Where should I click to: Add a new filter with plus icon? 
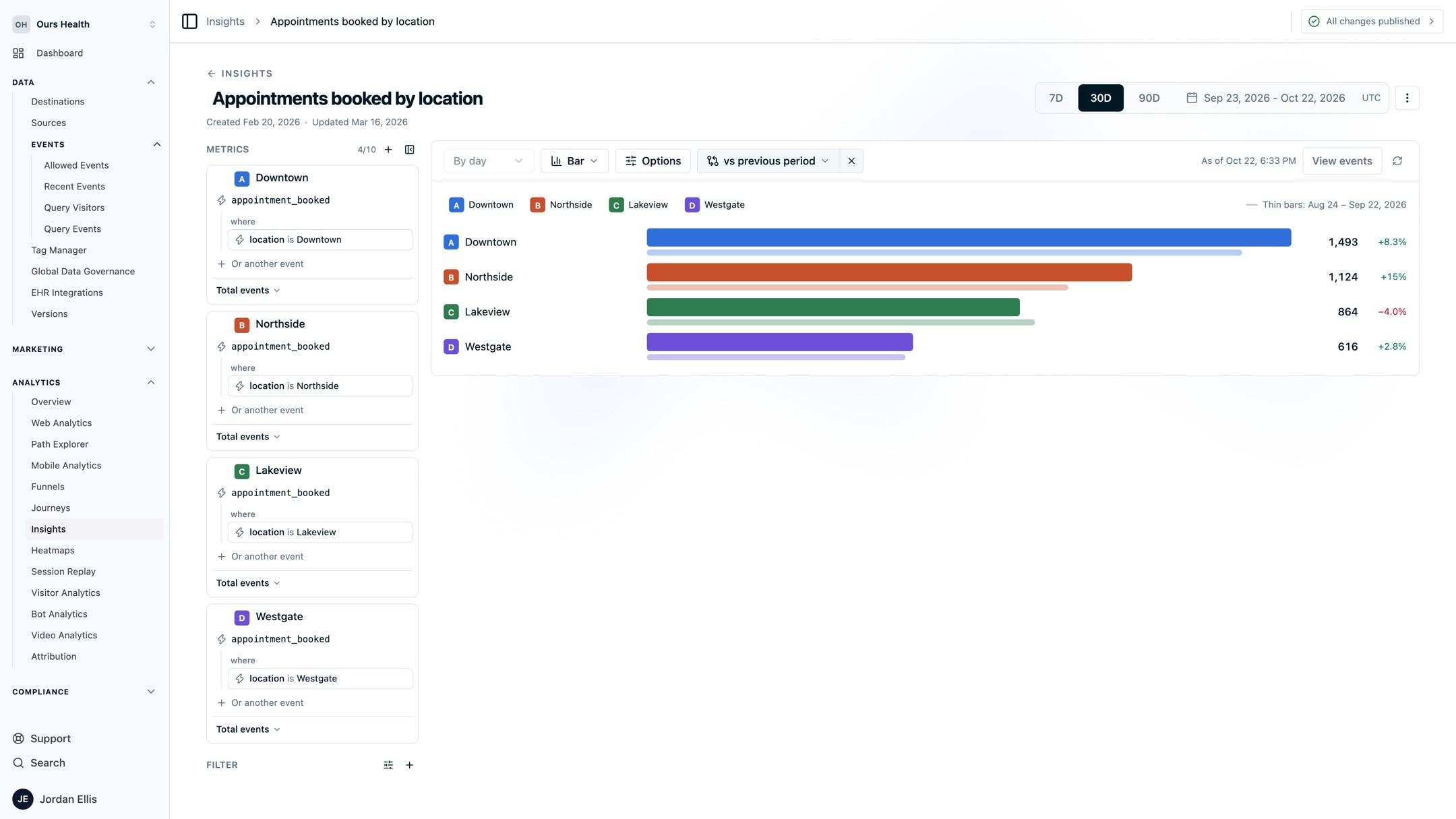409,765
